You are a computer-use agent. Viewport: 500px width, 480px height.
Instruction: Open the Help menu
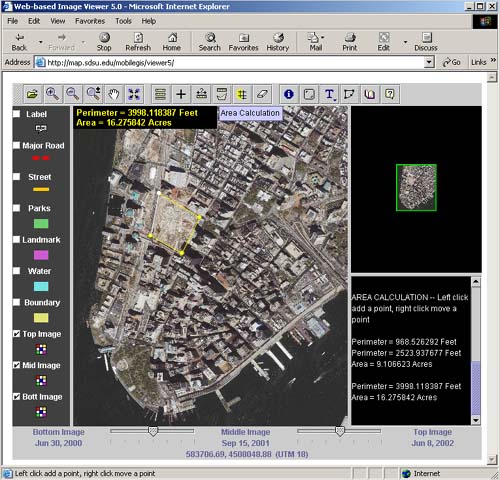tap(149, 21)
